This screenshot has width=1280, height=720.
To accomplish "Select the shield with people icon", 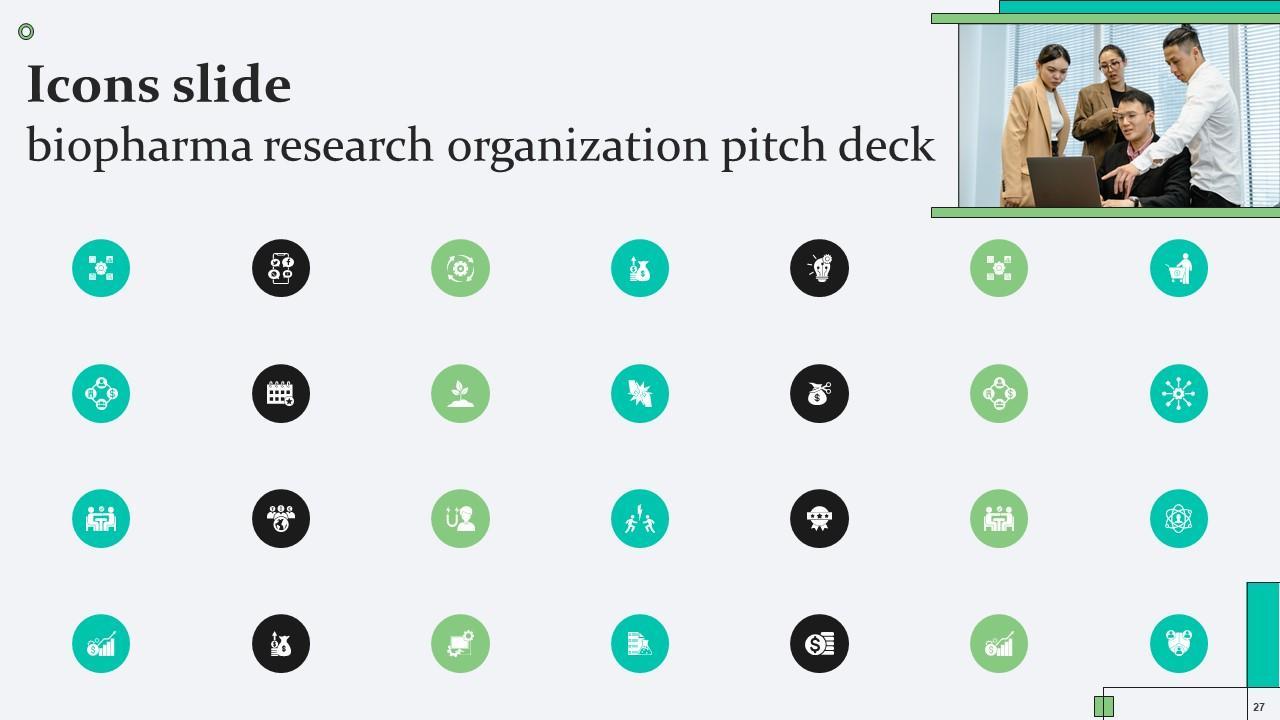I will point(1179,643).
